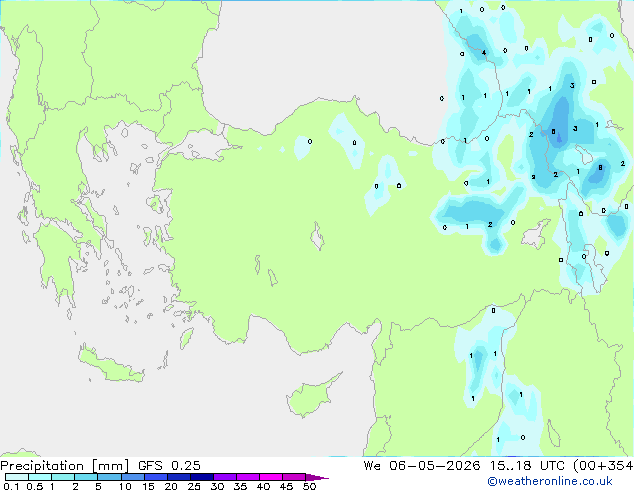Screen dimensions: 634x490
Task: Click the above-50 arrow tip of legend
Action: [x=317, y=477]
